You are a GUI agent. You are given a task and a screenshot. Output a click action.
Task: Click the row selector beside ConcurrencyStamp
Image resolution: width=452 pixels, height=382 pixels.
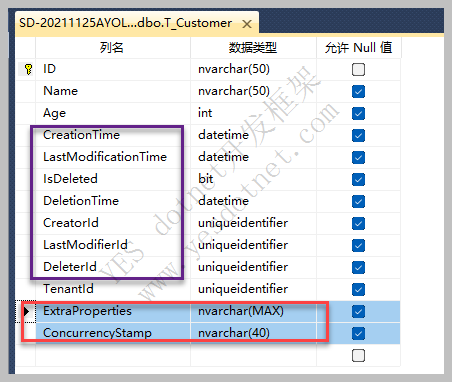[25, 333]
